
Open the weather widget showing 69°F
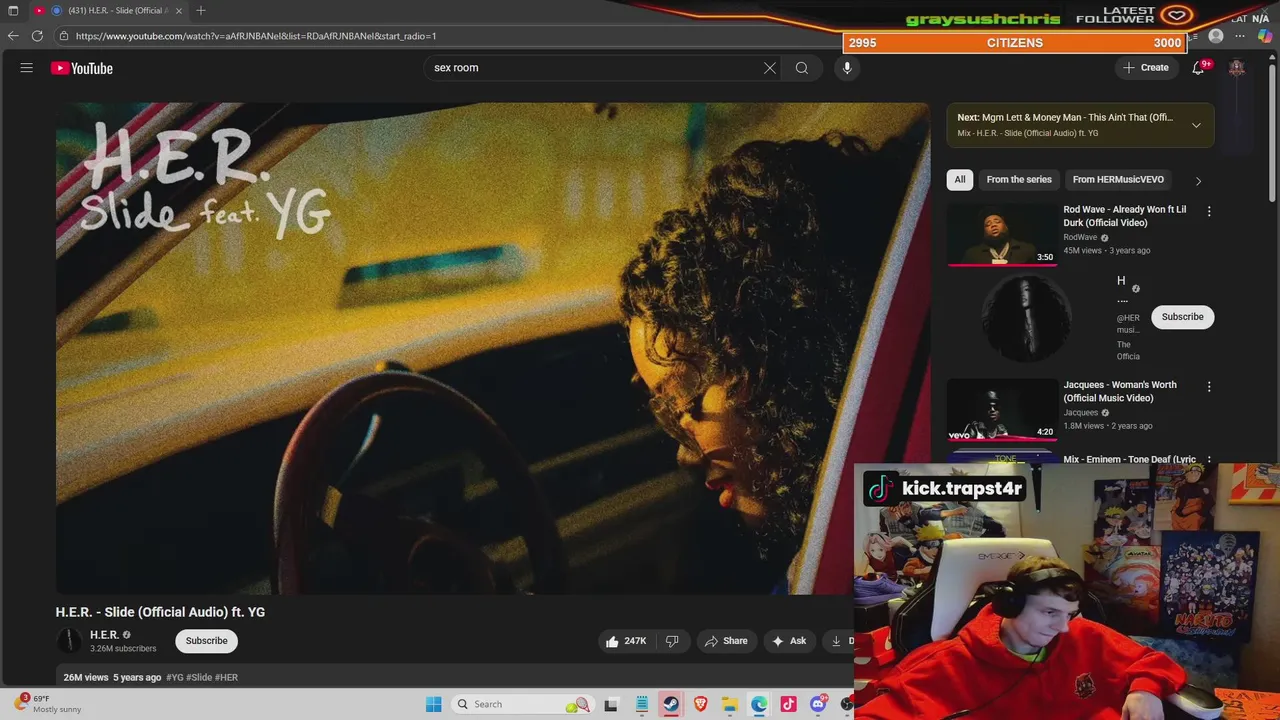coord(48,704)
